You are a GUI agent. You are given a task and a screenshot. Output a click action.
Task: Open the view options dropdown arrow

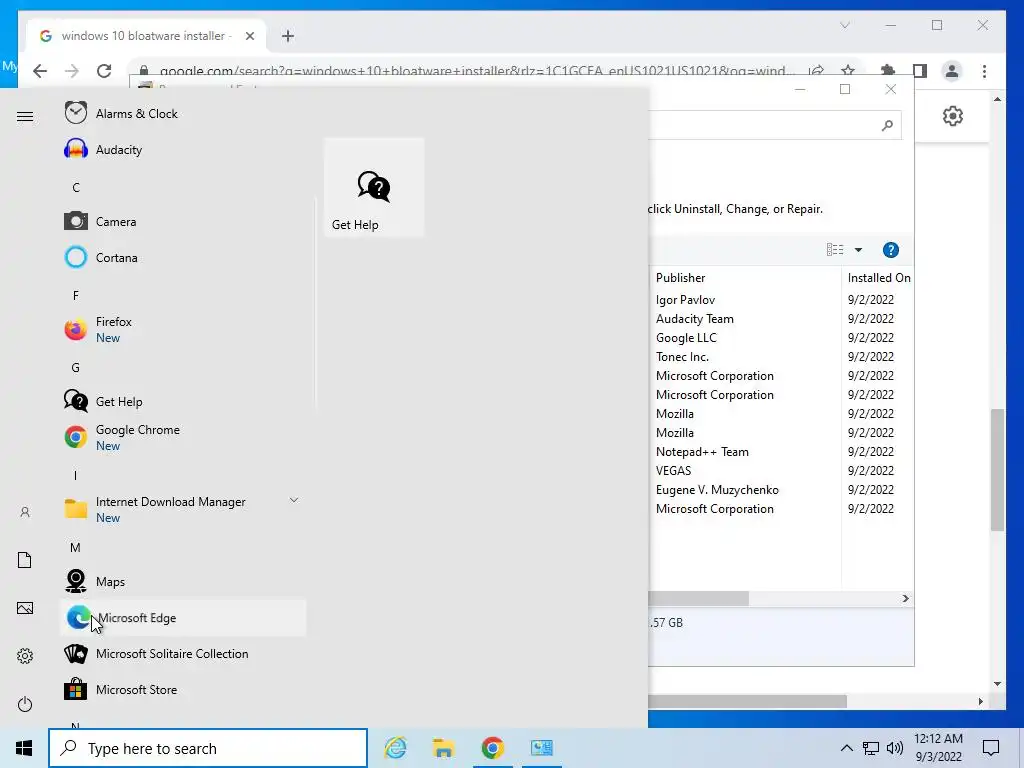(858, 250)
